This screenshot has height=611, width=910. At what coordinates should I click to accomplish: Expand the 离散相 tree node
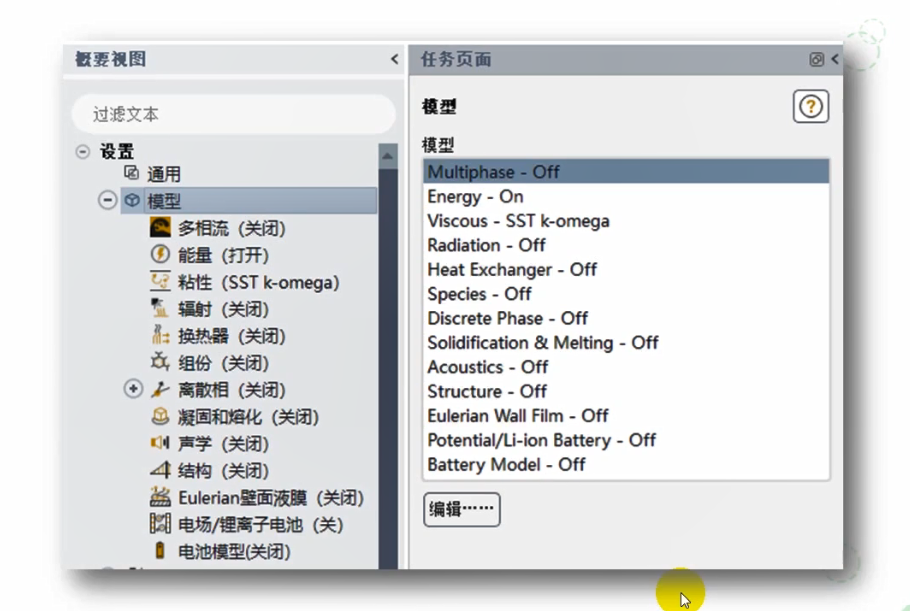133,389
